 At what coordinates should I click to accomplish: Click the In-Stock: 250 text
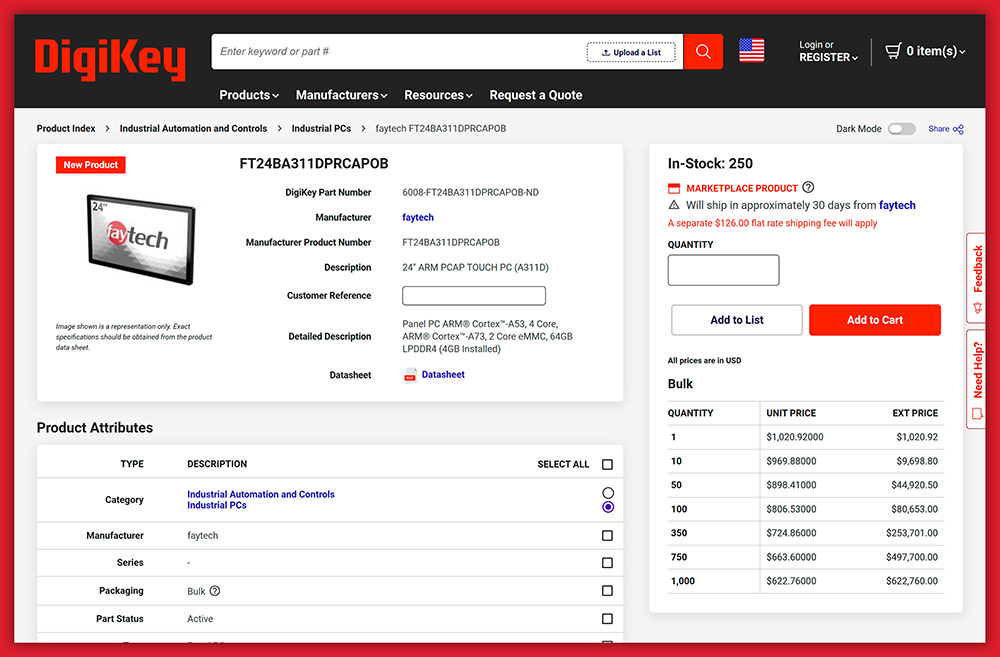(710, 163)
